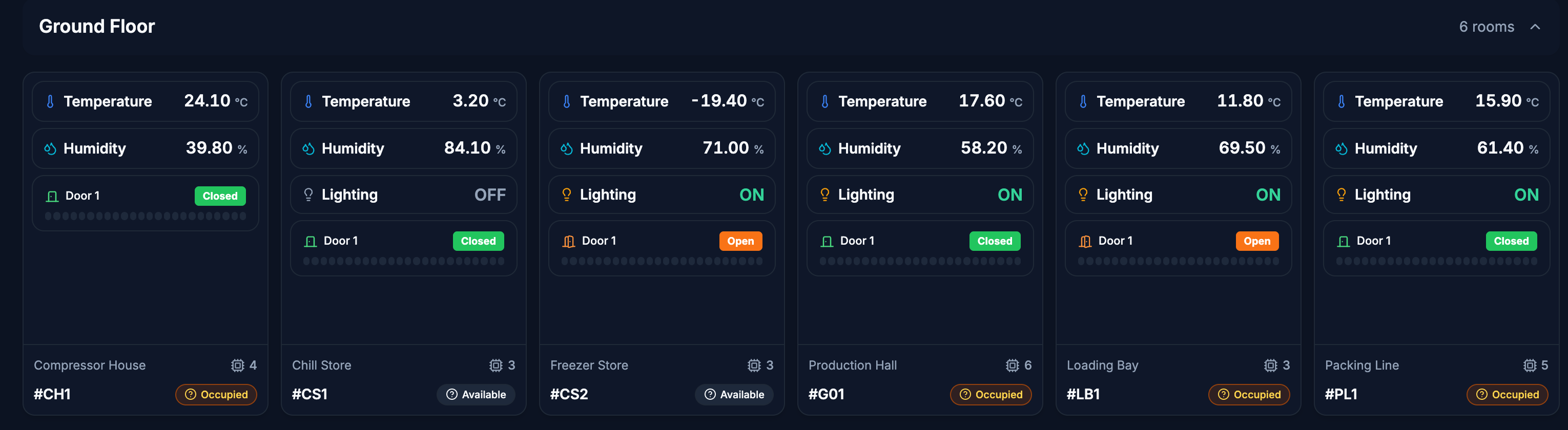This screenshot has width=1568, height=430.
Task: Click the Open status badge in Loading Bay
Action: tap(1257, 242)
